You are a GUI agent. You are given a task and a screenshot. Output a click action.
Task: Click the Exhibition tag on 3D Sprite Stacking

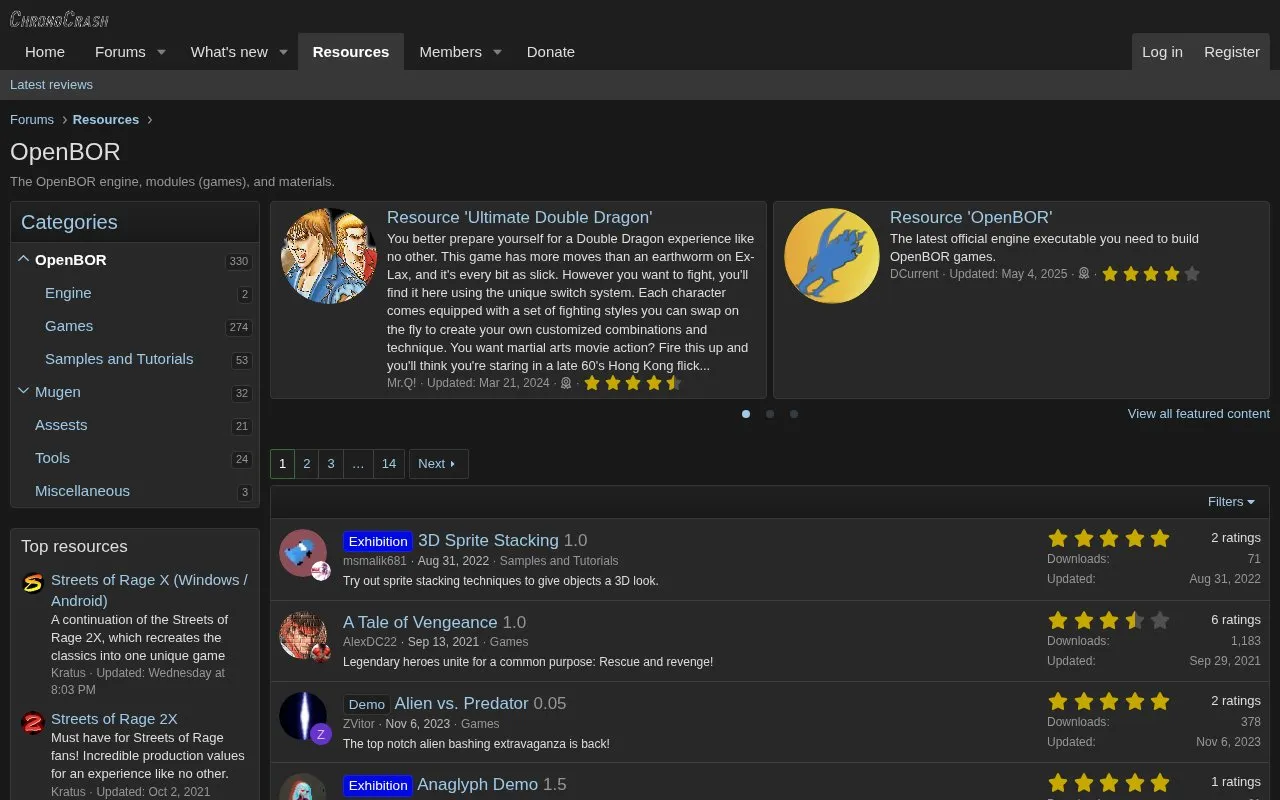tap(378, 541)
